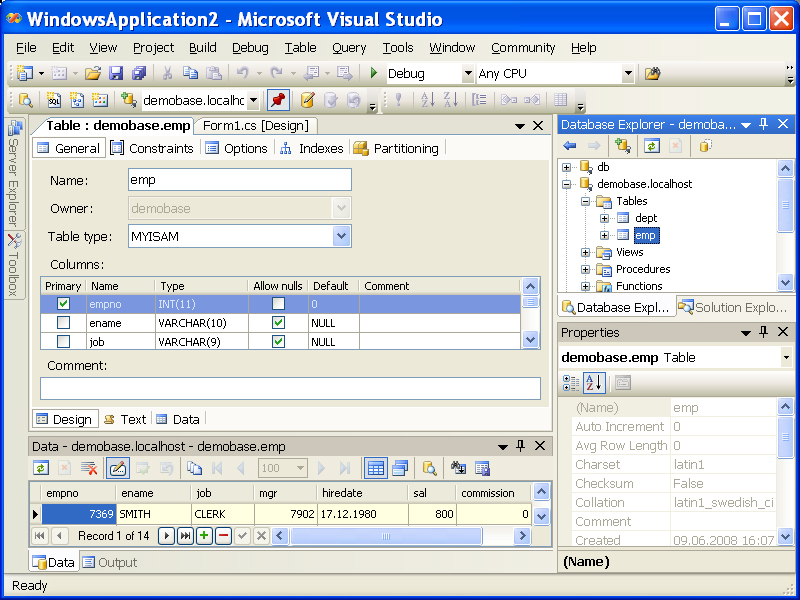Click the new connection icon in Database Explorer
Image resolution: width=800 pixels, height=600 pixels.
point(622,146)
